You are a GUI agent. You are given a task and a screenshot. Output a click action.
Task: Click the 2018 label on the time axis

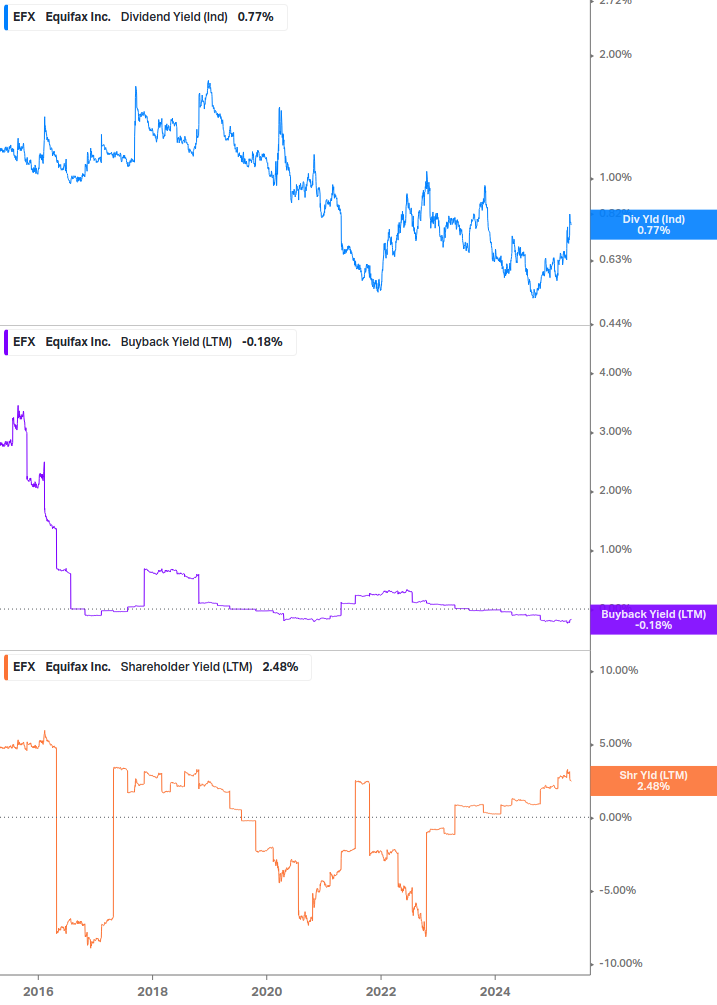point(152,992)
